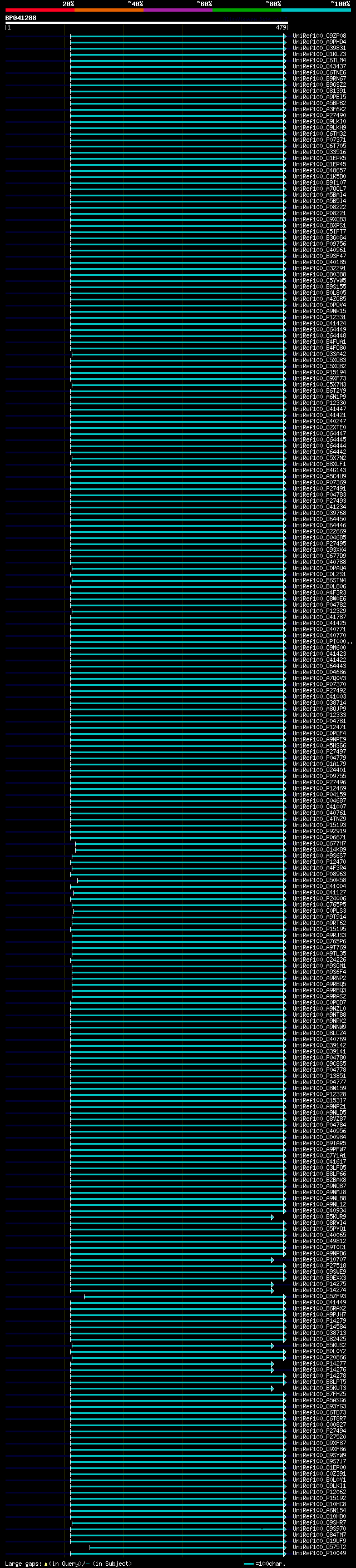The image size is (356, 1568).
Task: Open hit UniRef100_Q40934
Action: pyautogui.click(x=319, y=1211)
